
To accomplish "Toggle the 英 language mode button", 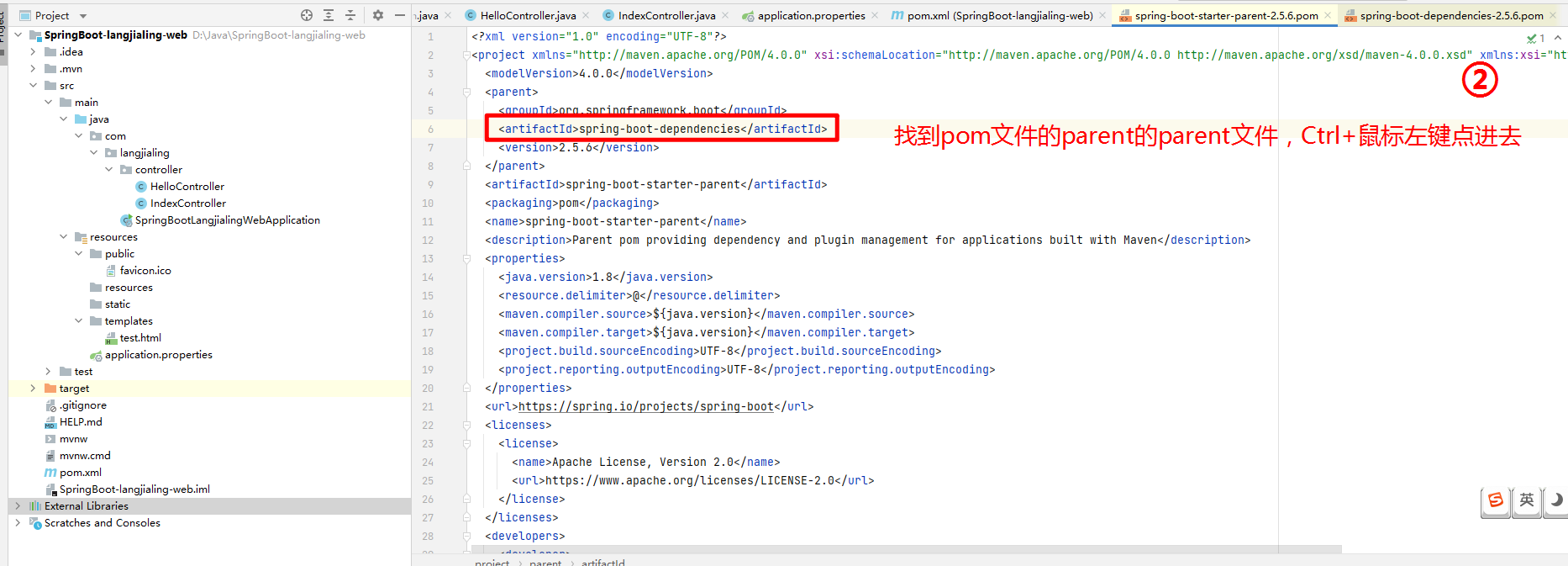I will pos(1527,500).
